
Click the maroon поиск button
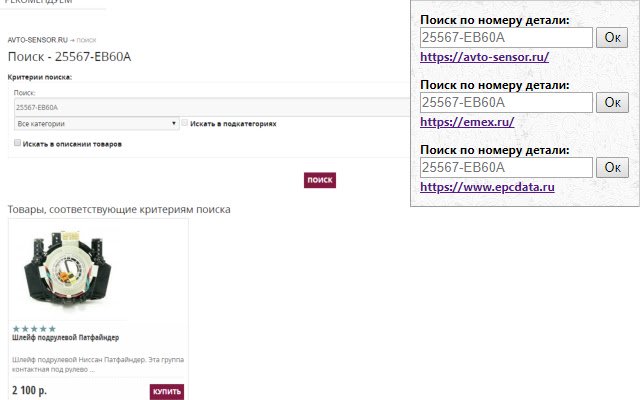pyautogui.click(x=320, y=180)
